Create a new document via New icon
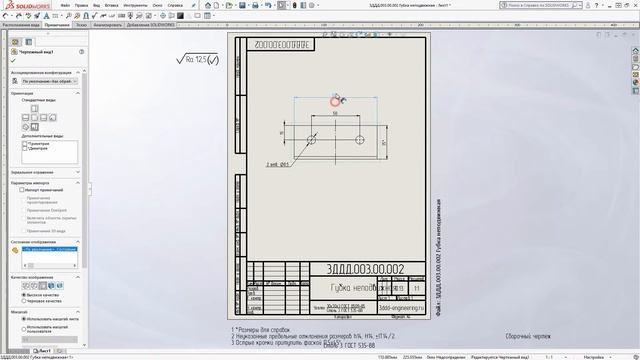Screen dimensions: 640x360 [216, 5]
